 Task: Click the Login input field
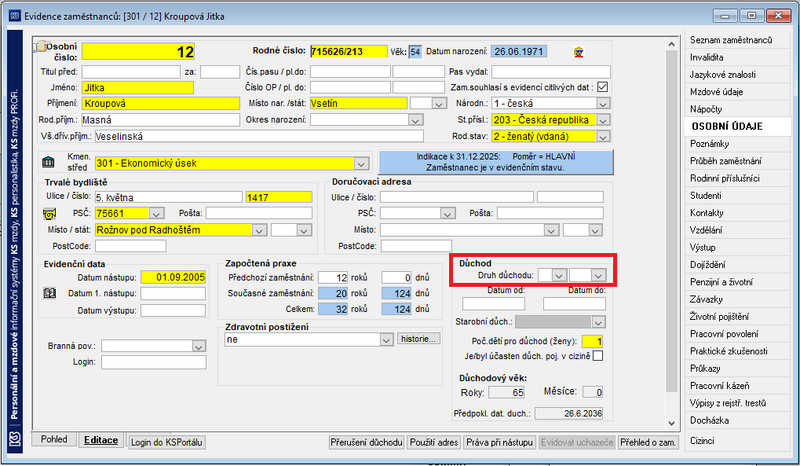click(x=154, y=362)
